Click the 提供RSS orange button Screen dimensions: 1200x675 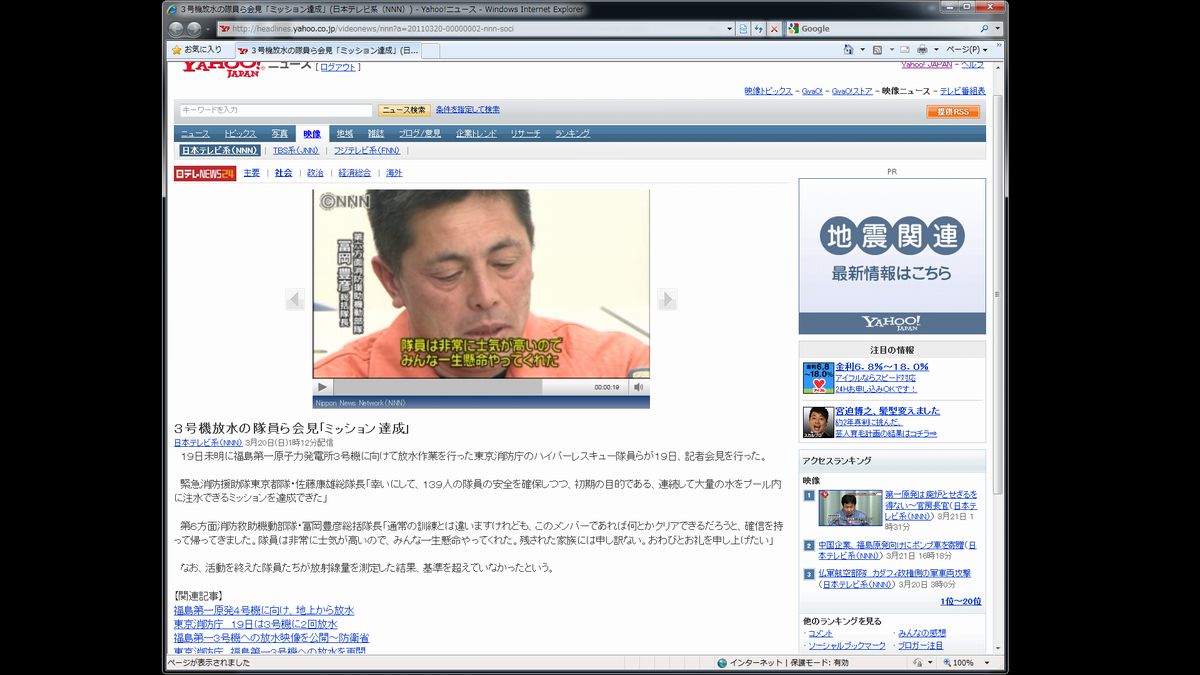(952, 112)
